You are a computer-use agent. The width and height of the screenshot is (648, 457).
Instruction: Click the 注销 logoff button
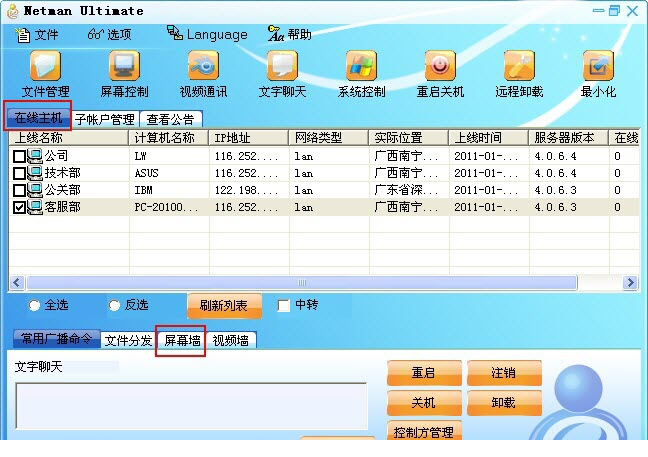coord(504,373)
